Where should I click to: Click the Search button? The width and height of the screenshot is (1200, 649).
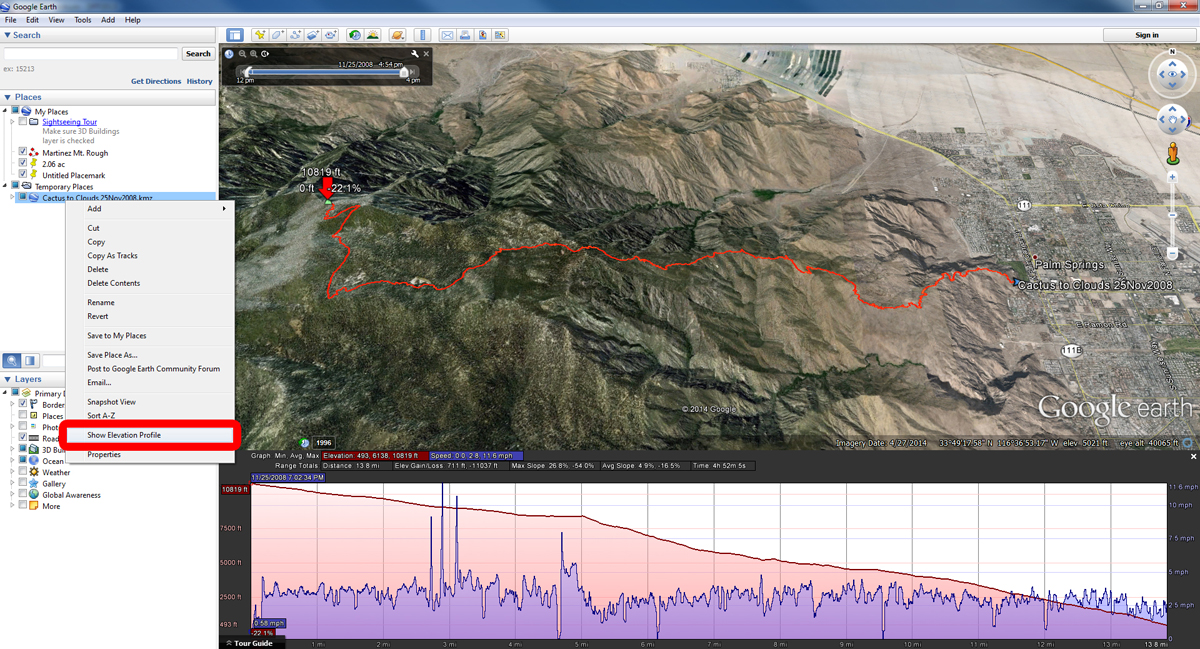coord(198,54)
